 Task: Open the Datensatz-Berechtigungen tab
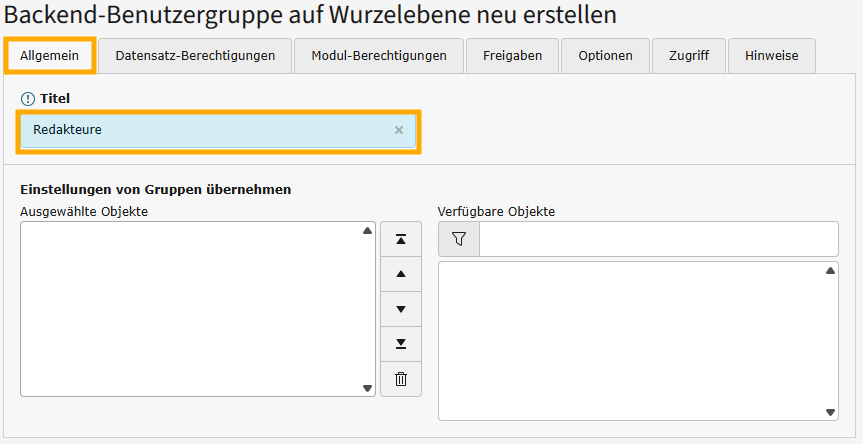(x=195, y=56)
